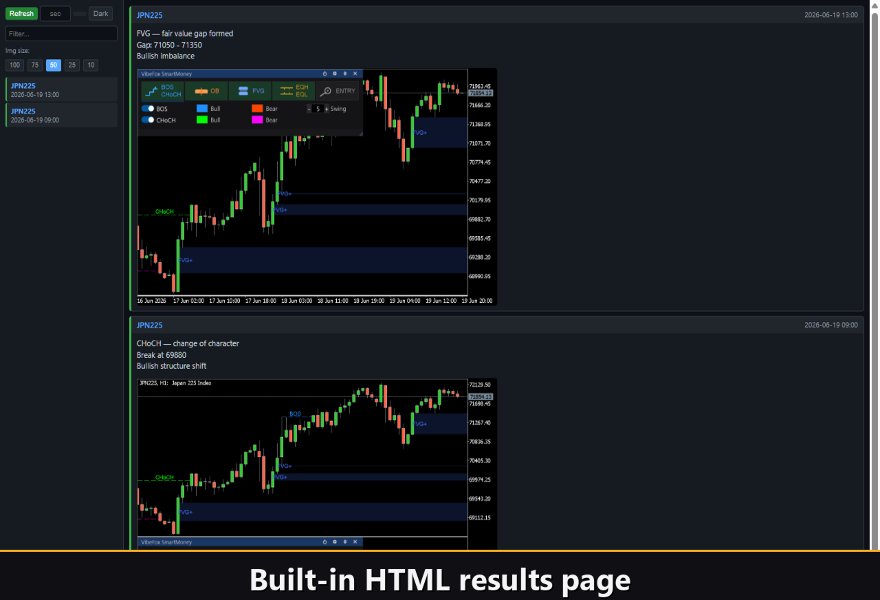Viewport: 880px width, 600px height.
Task: Select the JPN225 09:00 sidebar entry
Action: pos(62,115)
